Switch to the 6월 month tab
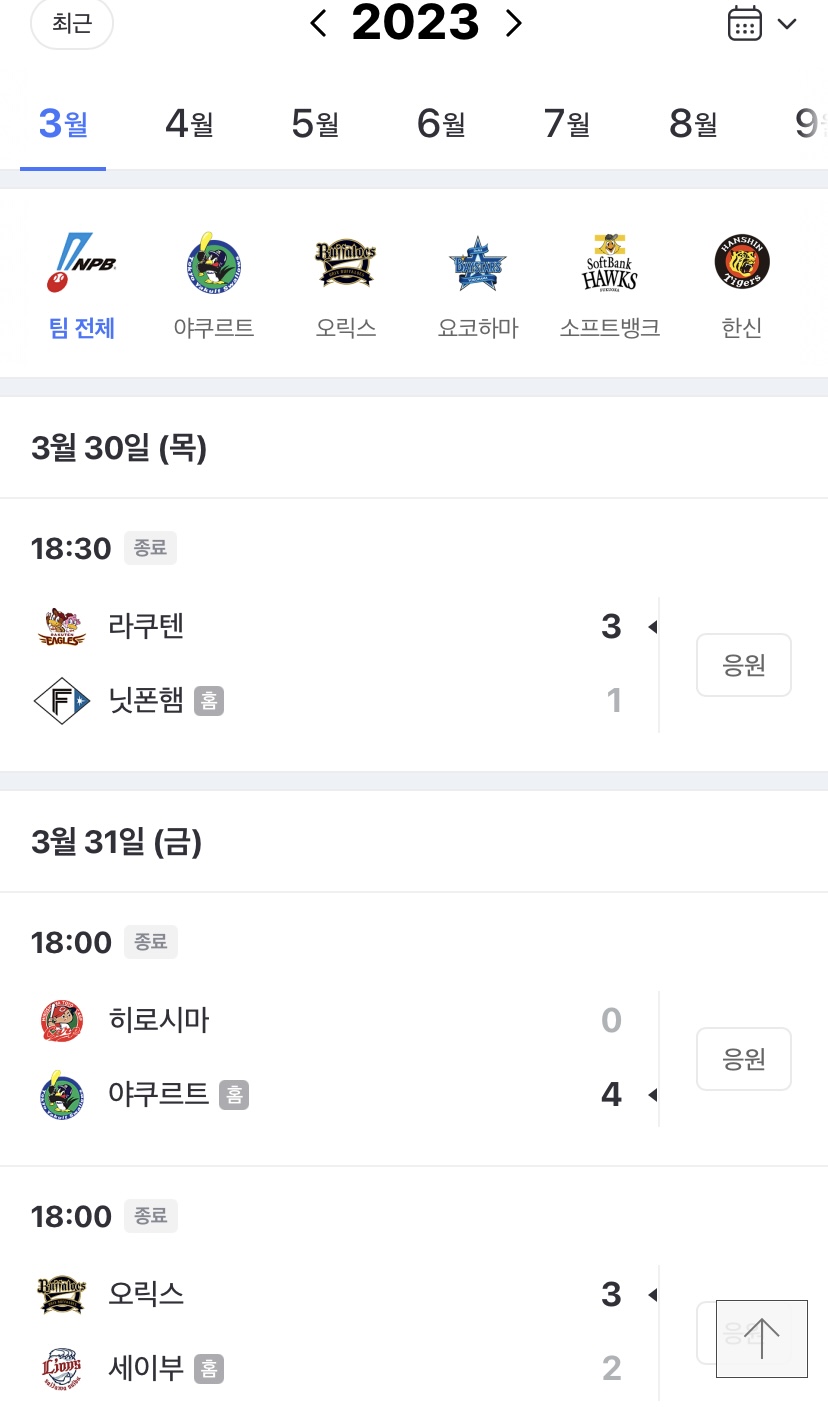This screenshot has width=828, height=1407. pyautogui.click(x=441, y=125)
